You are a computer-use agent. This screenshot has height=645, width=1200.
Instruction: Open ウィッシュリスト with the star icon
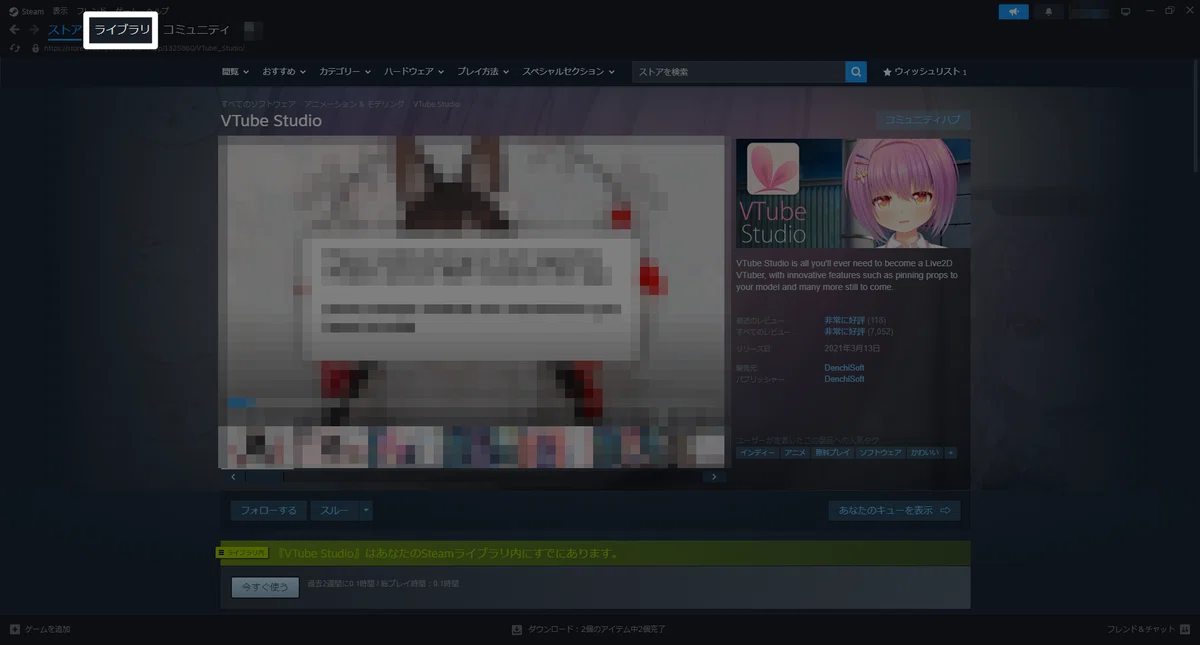coord(924,72)
